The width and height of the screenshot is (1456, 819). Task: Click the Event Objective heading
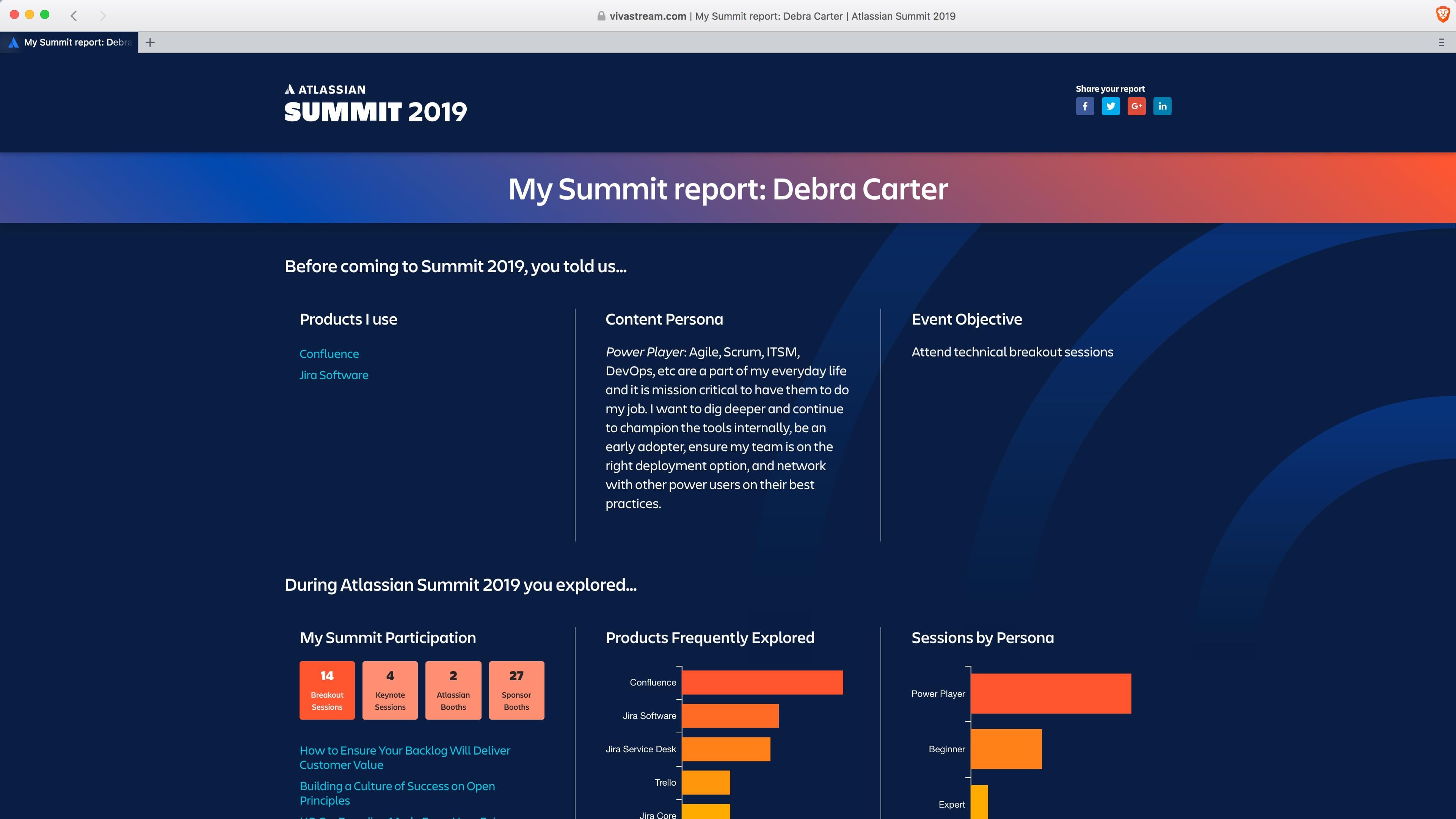click(967, 319)
